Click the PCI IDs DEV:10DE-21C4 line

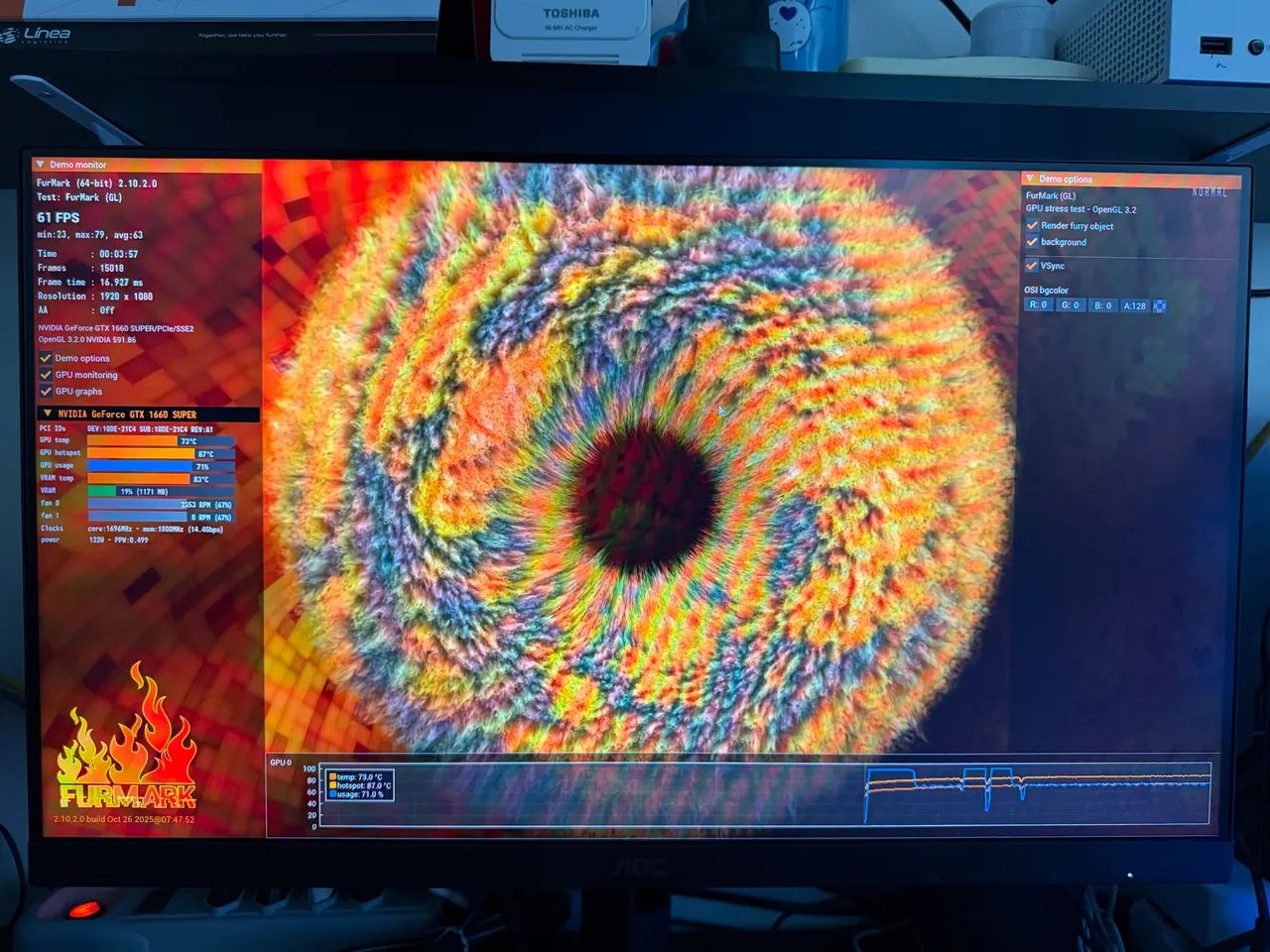tap(126, 429)
